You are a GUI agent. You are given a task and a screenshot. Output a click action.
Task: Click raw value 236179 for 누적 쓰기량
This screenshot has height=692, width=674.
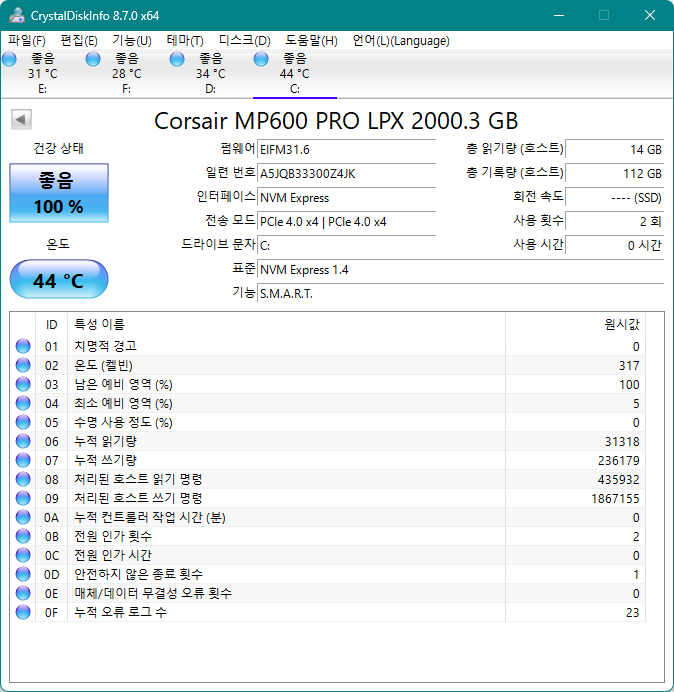pos(618,460)
